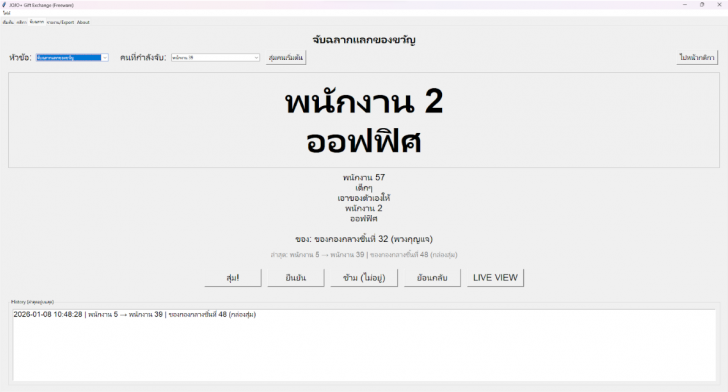Open the LIVE VIEW button
This screenshot has height=392, width=728.
(x=495, y=278)
